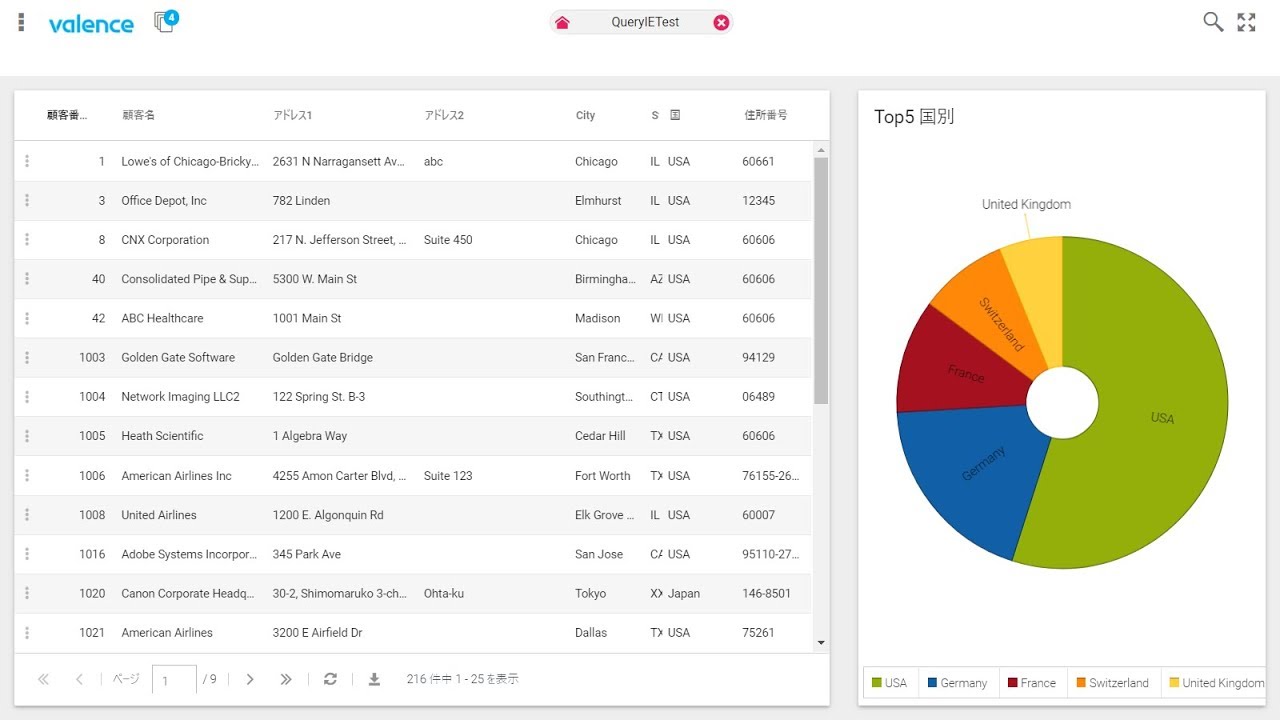The image size is (1280, 720).
Task: Sort by 顧客名 column header
Action: 139,115
